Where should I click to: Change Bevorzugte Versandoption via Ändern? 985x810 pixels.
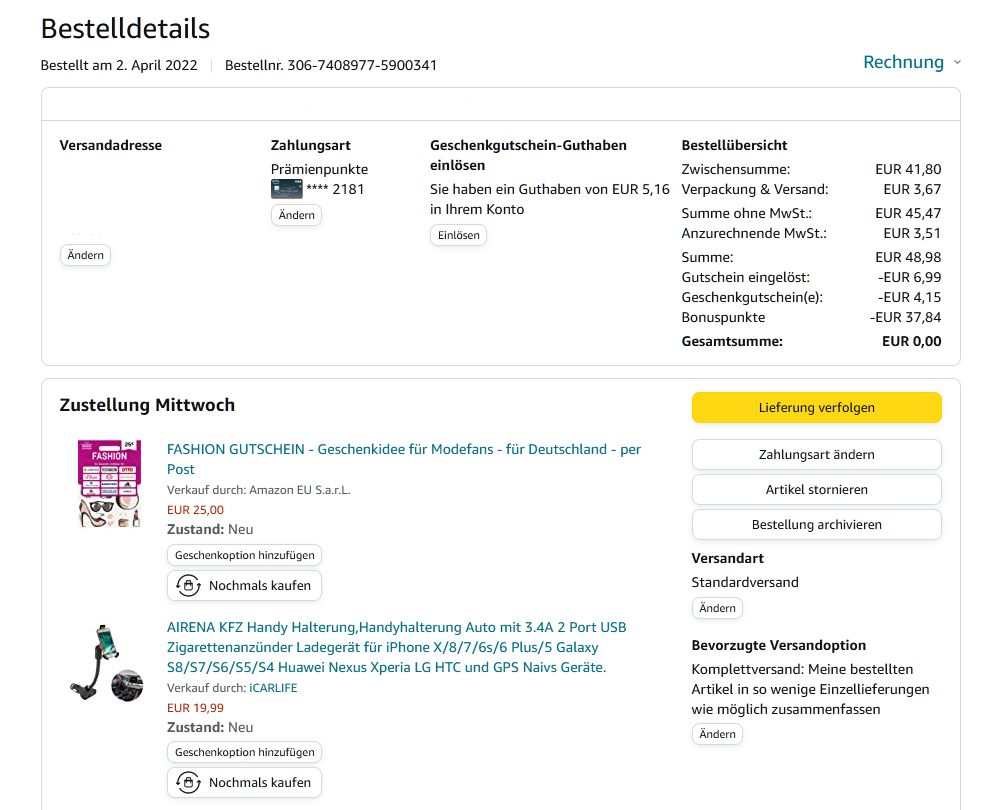click(x=717, y=734)
